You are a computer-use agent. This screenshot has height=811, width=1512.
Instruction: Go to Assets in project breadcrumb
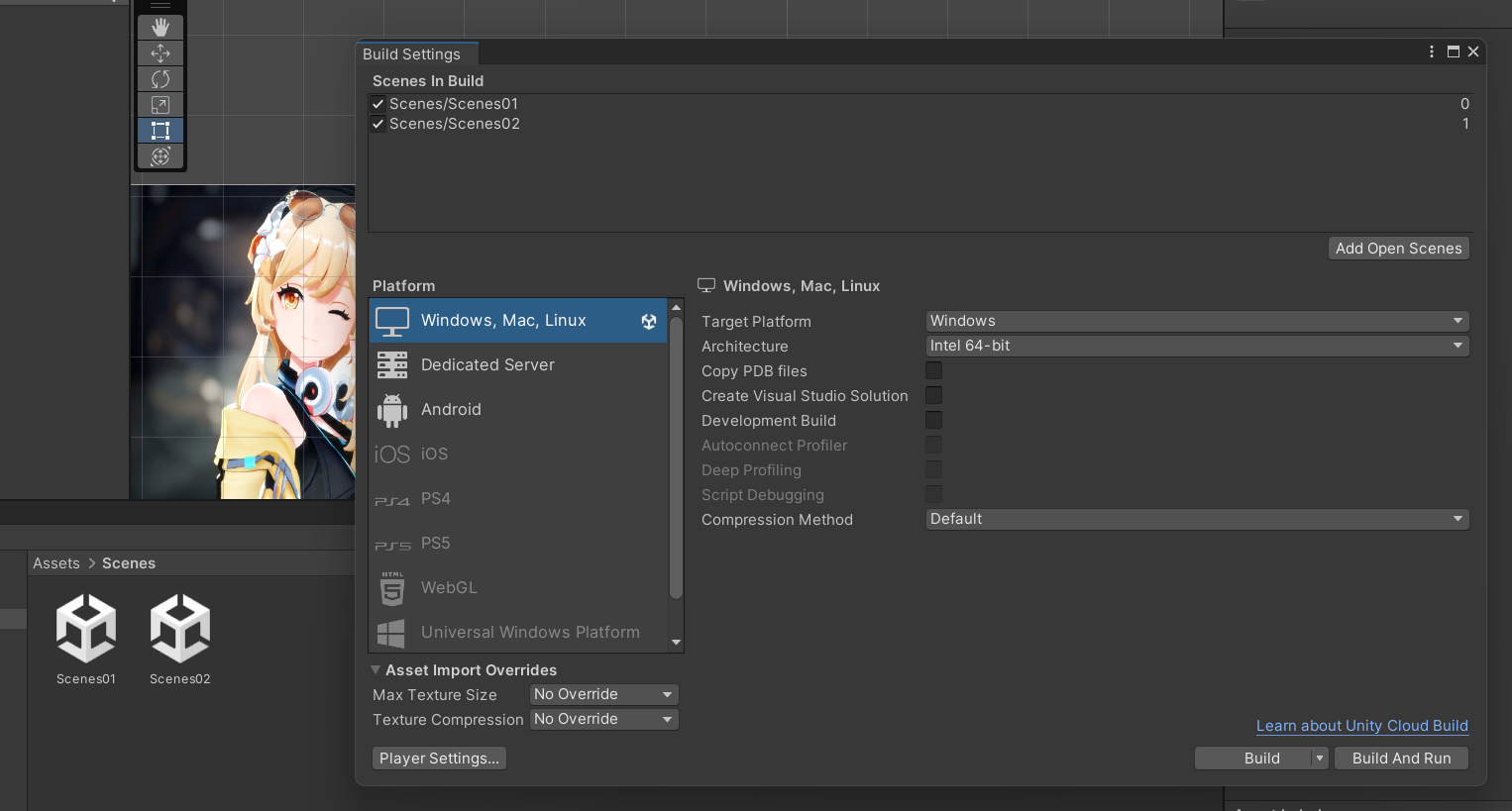coord(55,563)
